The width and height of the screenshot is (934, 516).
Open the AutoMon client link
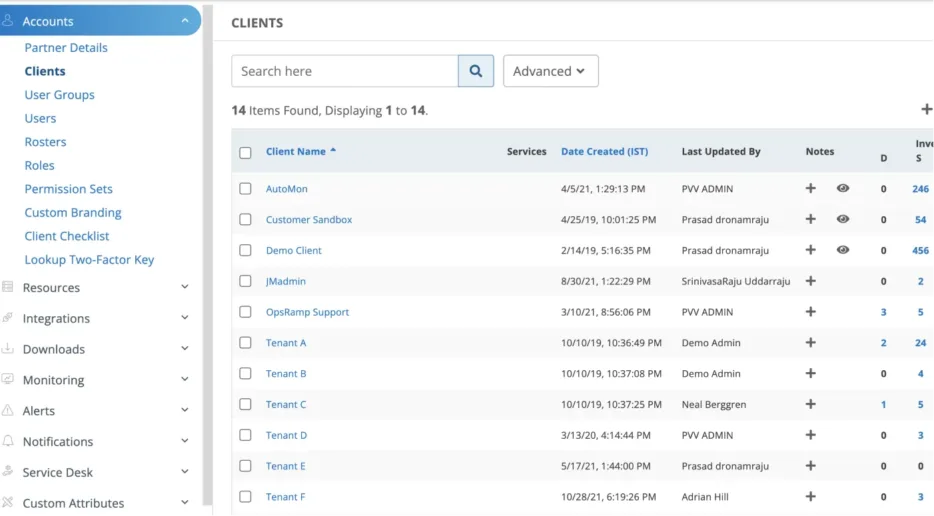pyautogui.click(x=287, y=189)
